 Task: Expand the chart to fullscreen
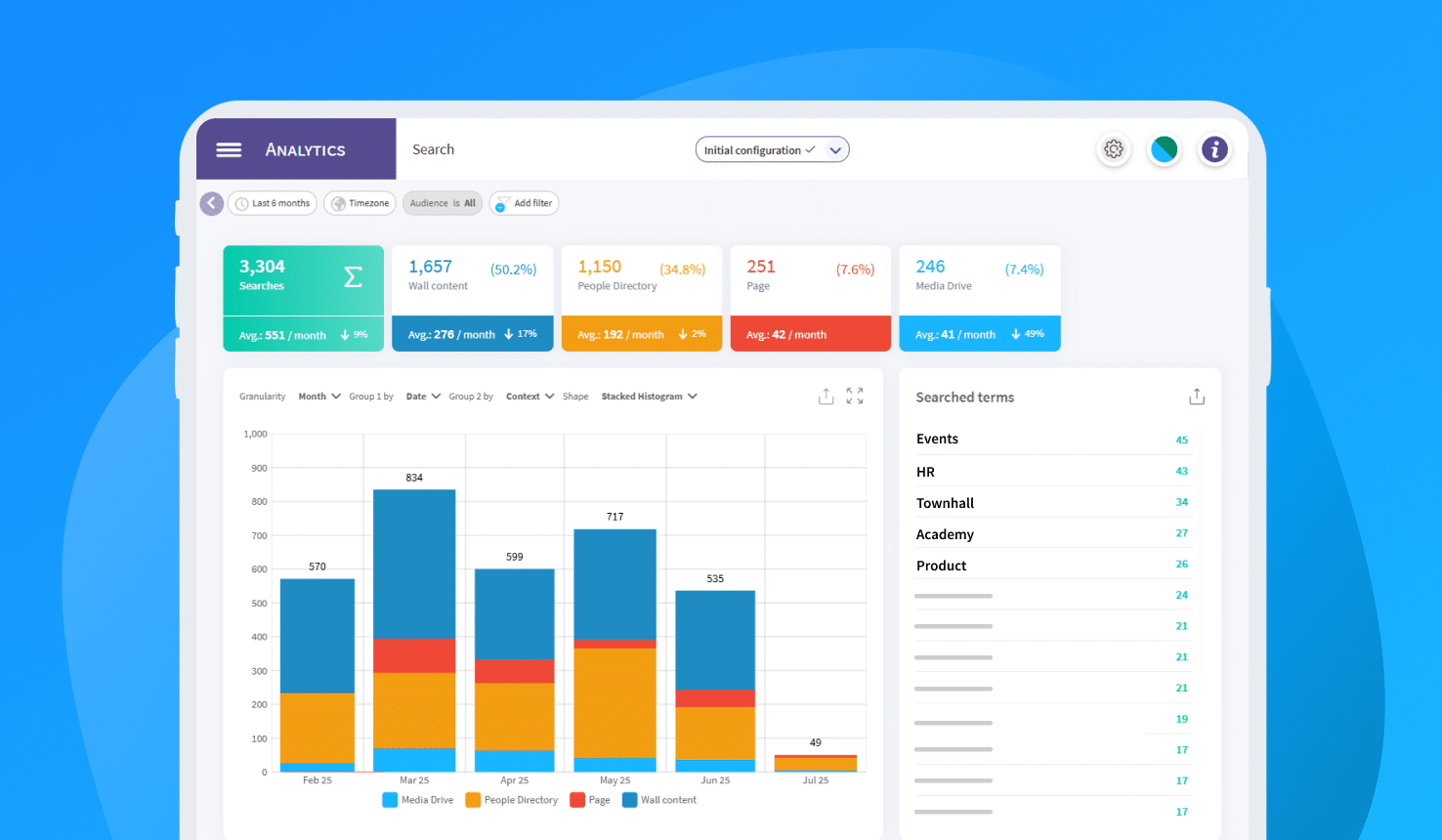(855, 396)
